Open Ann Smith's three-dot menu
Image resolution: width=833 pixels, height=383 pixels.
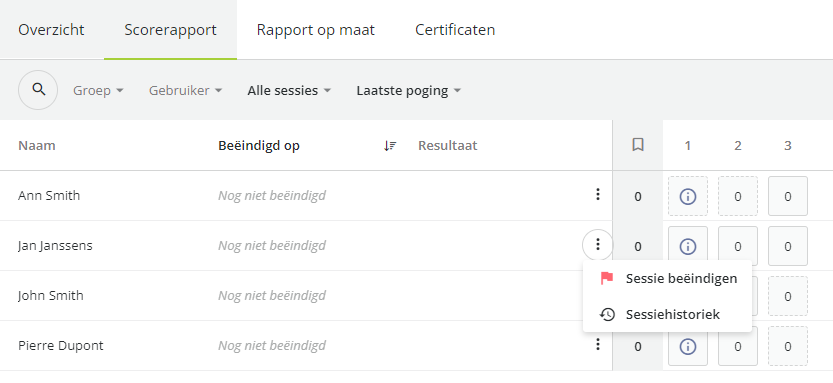598,194
